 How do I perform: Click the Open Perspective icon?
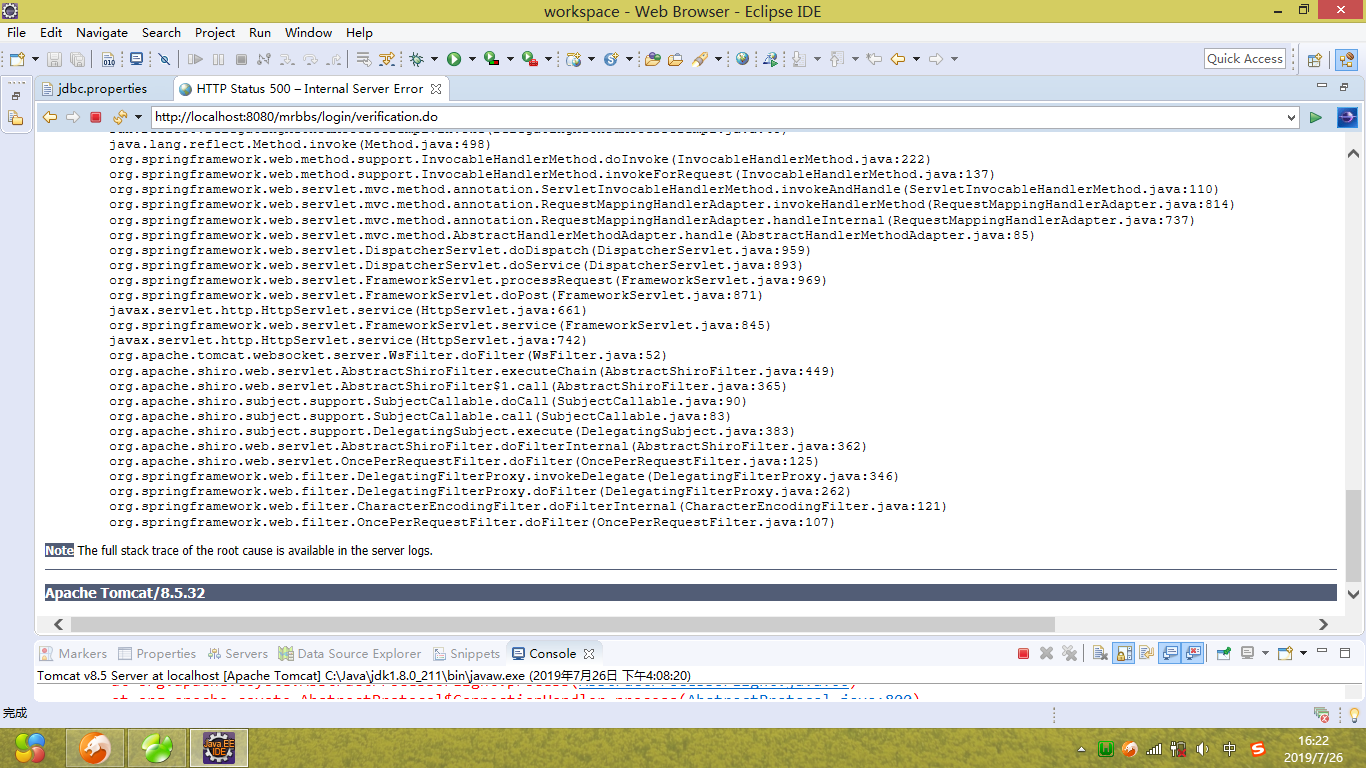[1315, 59]
